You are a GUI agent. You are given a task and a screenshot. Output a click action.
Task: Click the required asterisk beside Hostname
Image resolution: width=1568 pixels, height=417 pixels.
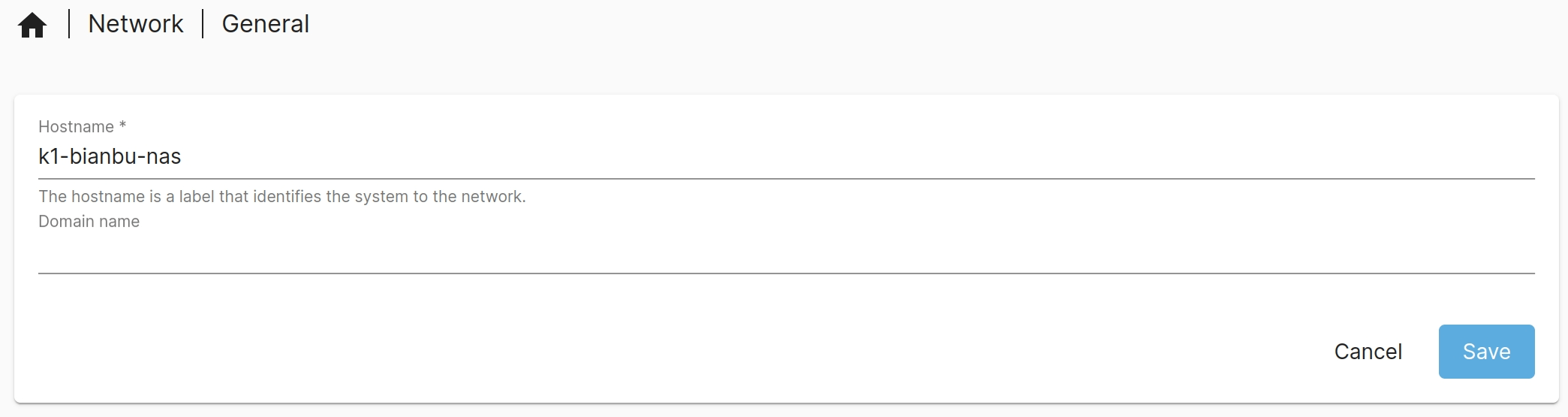click(122, 125)
